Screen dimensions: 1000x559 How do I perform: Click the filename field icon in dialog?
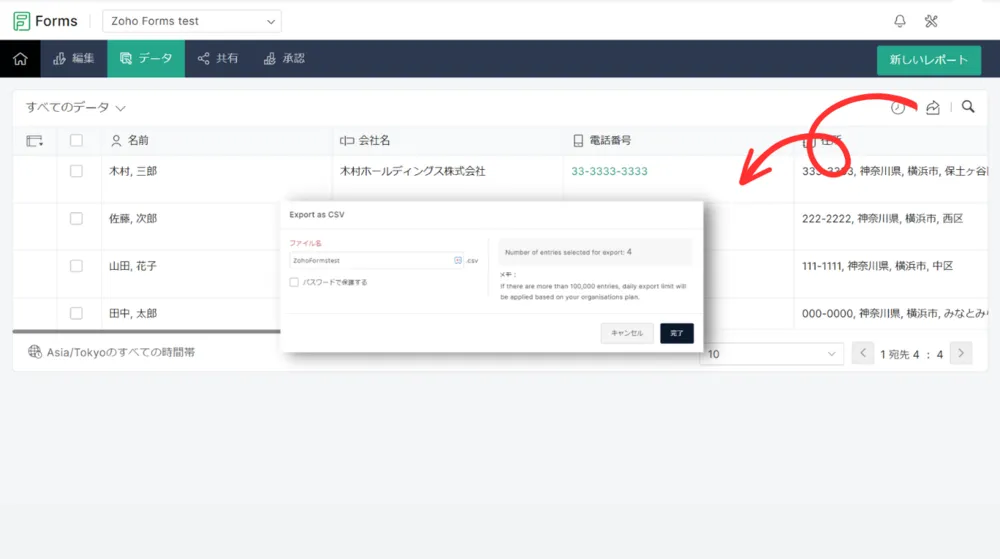point(458,260)
